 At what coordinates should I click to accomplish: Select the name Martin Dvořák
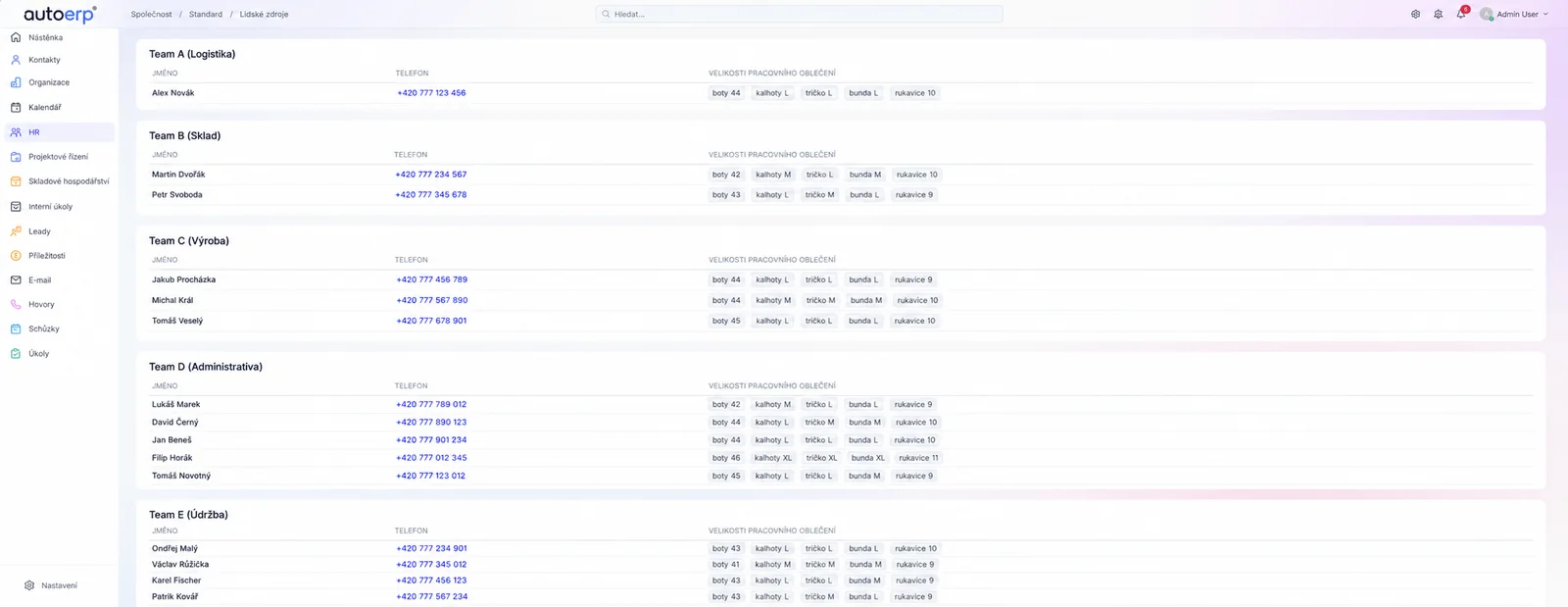[x=178, y=175]
